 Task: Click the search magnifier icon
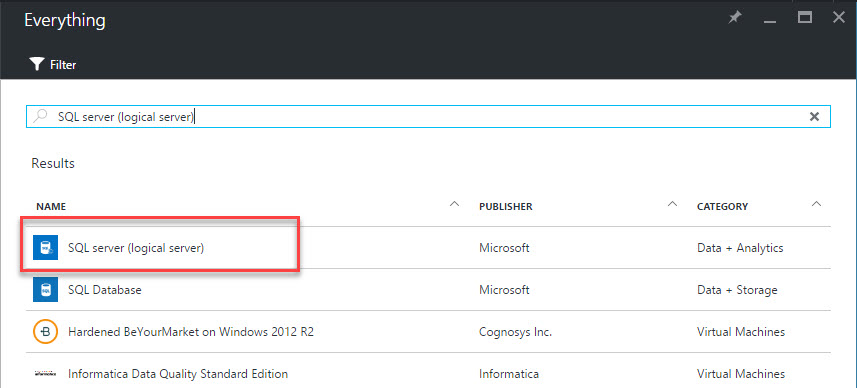40,116
